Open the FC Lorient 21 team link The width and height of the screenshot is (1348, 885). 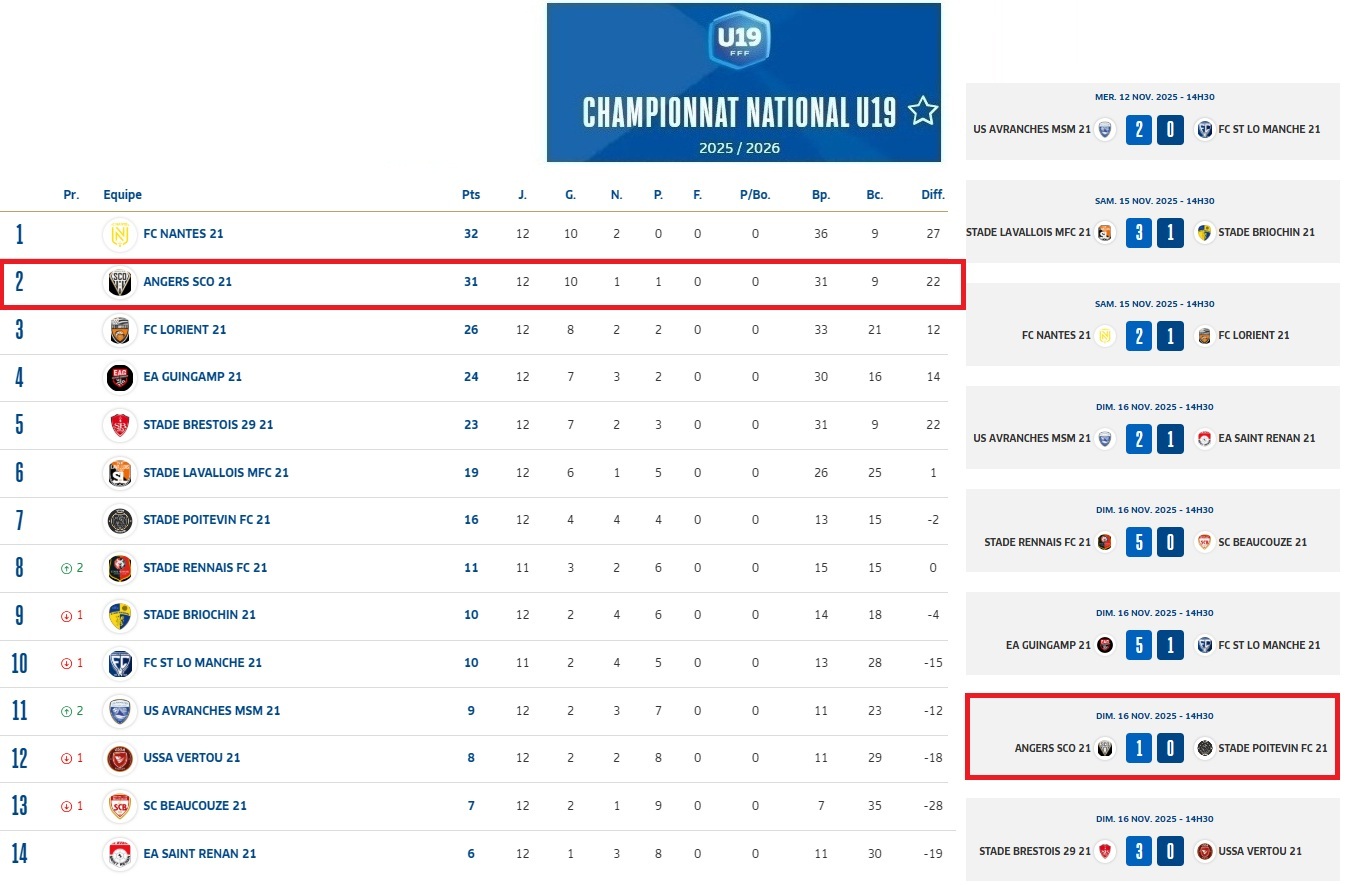tap(184, 330)
